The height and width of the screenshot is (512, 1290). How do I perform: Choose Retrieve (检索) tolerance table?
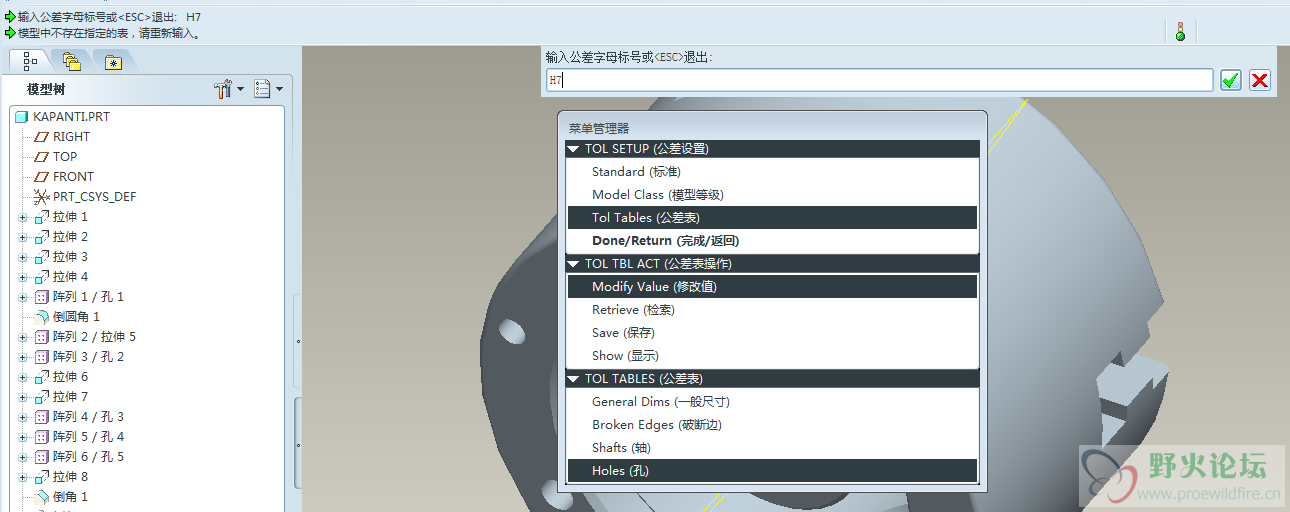(x=772, y=310)
